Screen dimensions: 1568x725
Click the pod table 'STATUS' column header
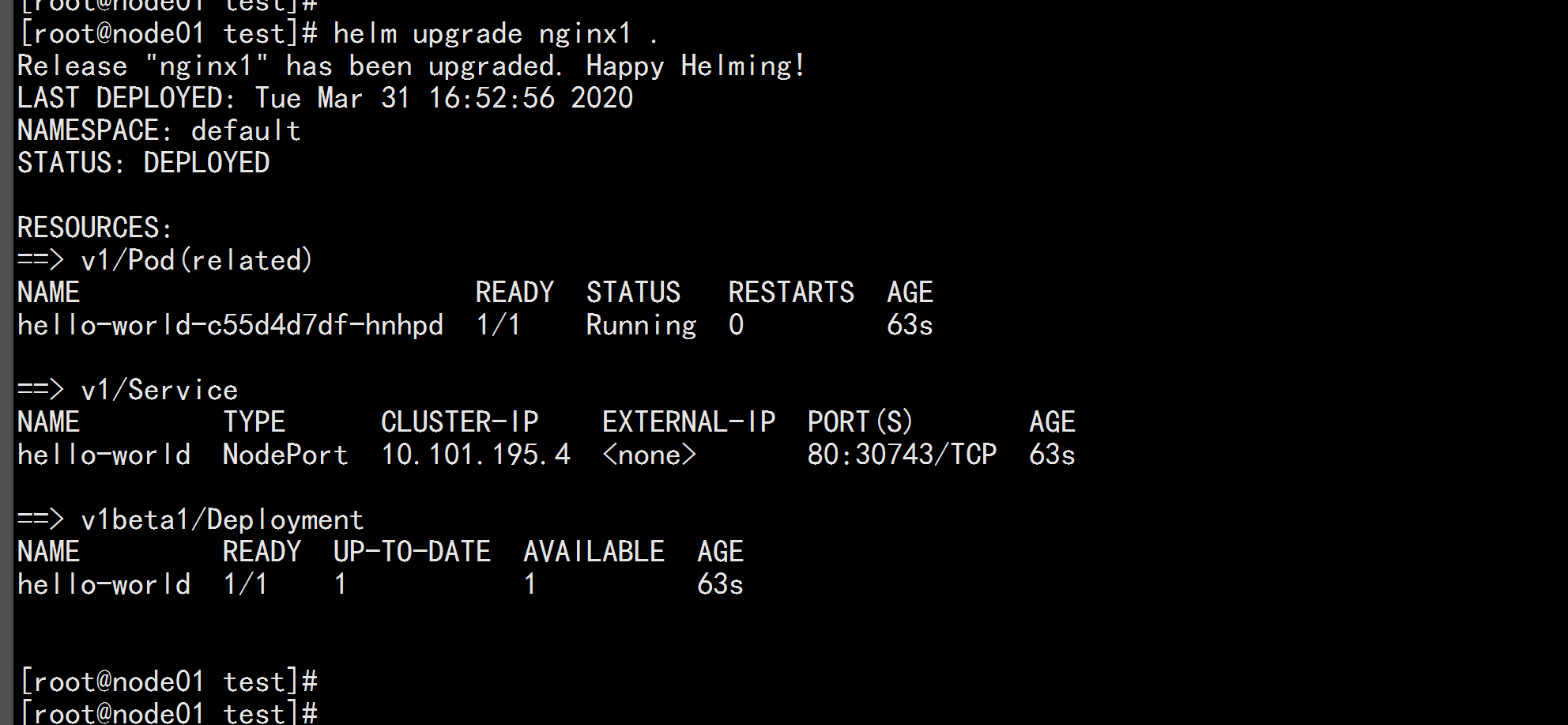click(x=633, y=293)
